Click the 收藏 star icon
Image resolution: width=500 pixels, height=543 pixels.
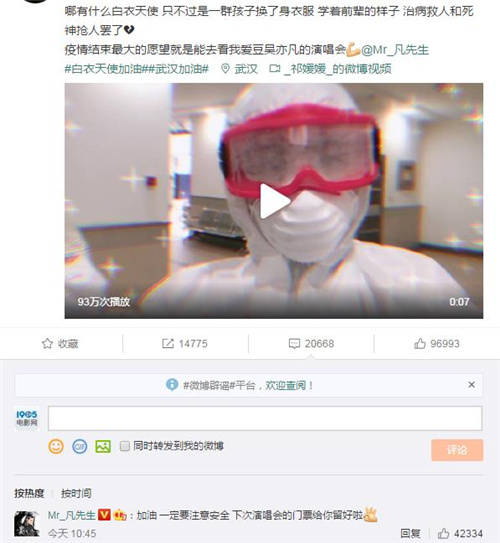[47, 344]
